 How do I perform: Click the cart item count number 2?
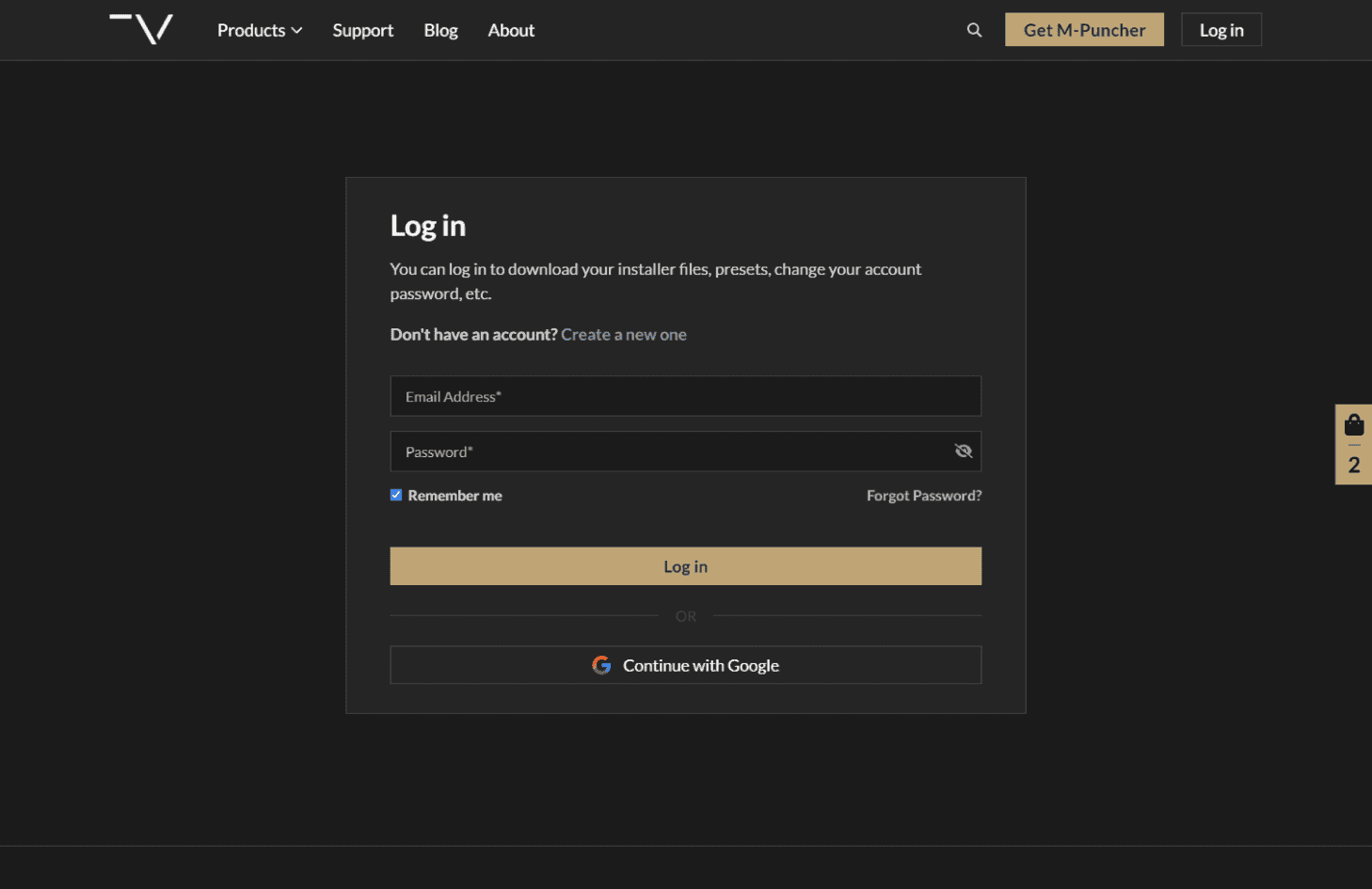coord(1353,465)
